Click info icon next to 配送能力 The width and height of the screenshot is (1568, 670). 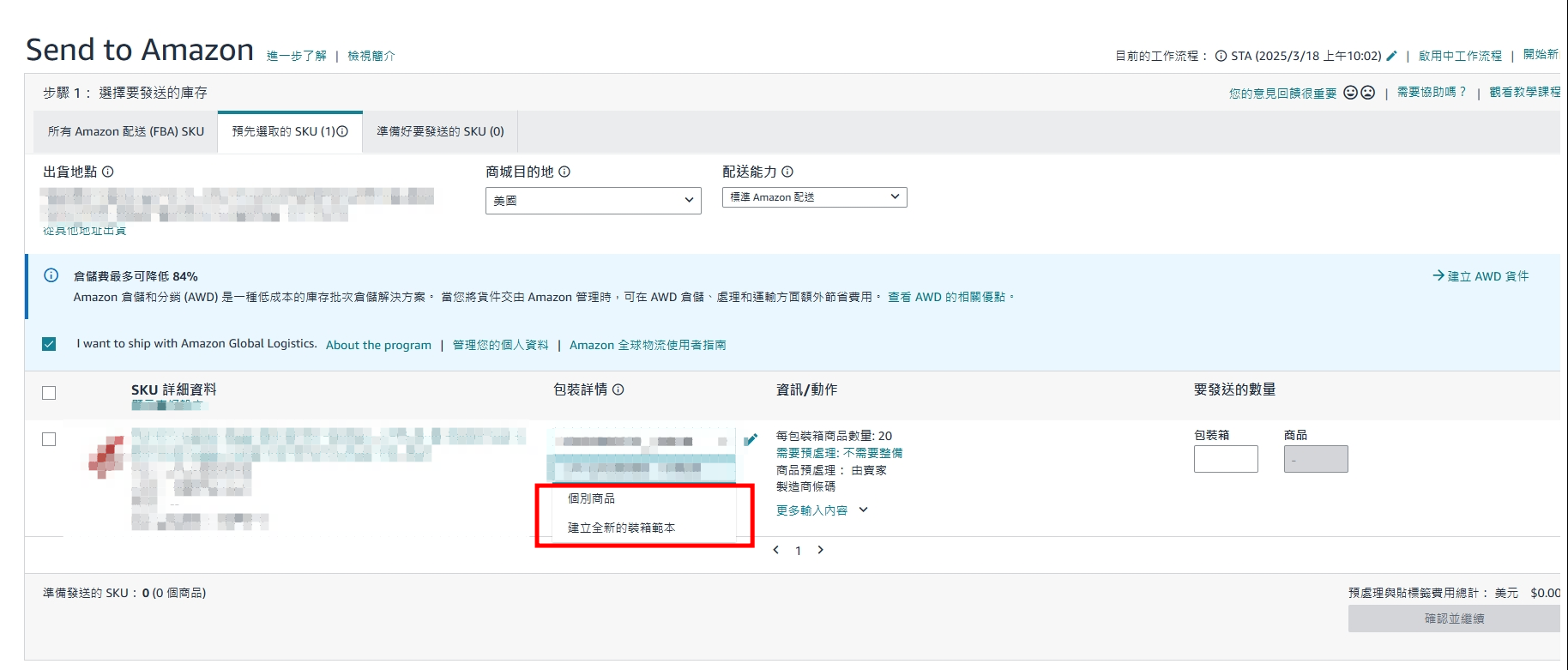coord(787,172)
